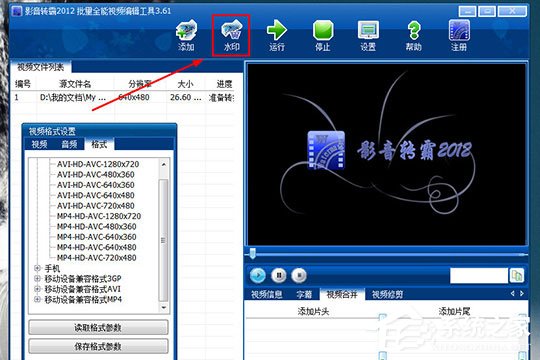Play the video preview
Screen dimensions: 540x360
pos(258,275)
